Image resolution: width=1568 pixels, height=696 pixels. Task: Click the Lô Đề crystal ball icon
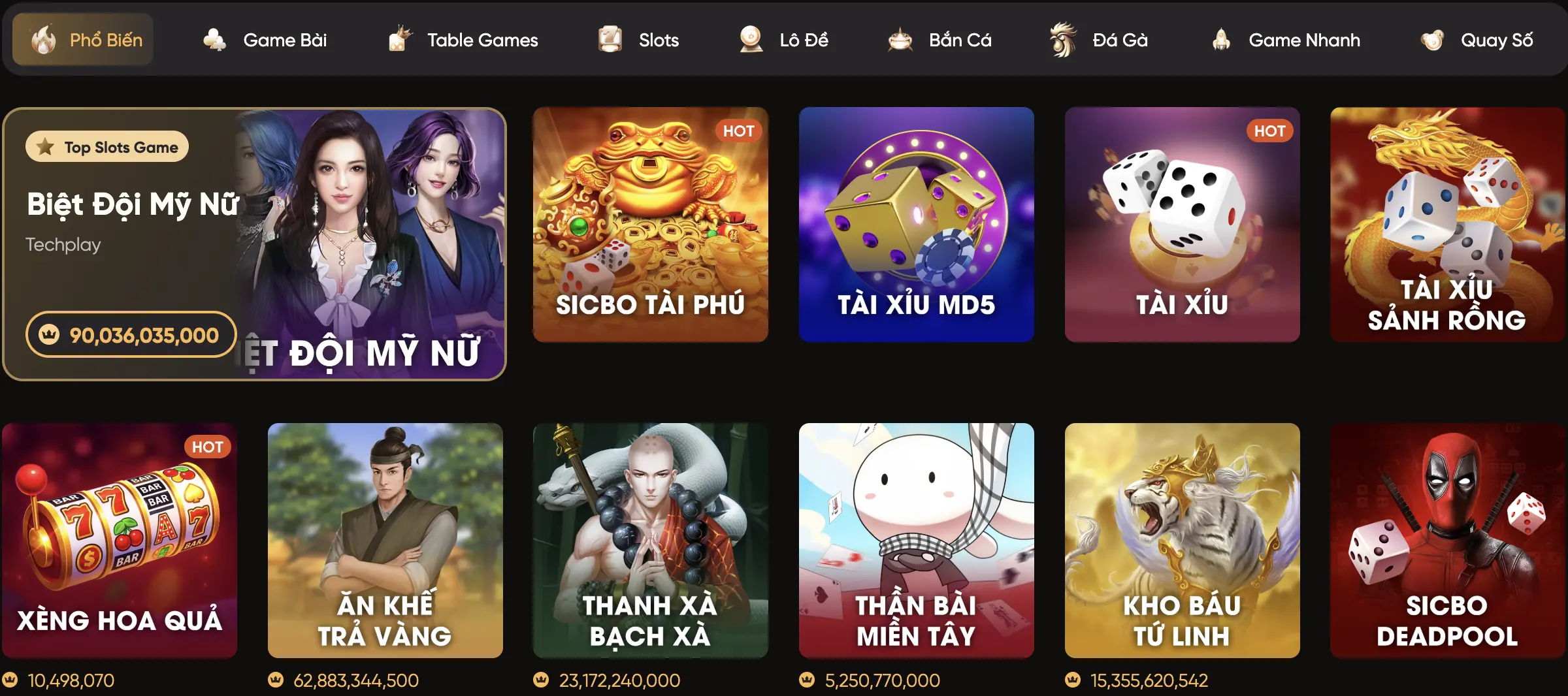(751, 39)
